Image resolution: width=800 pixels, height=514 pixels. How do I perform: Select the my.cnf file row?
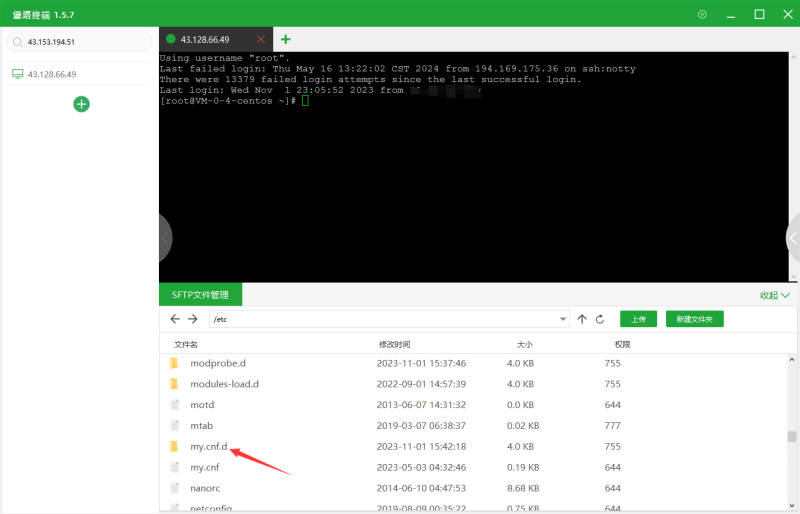(x=473, y=468)
